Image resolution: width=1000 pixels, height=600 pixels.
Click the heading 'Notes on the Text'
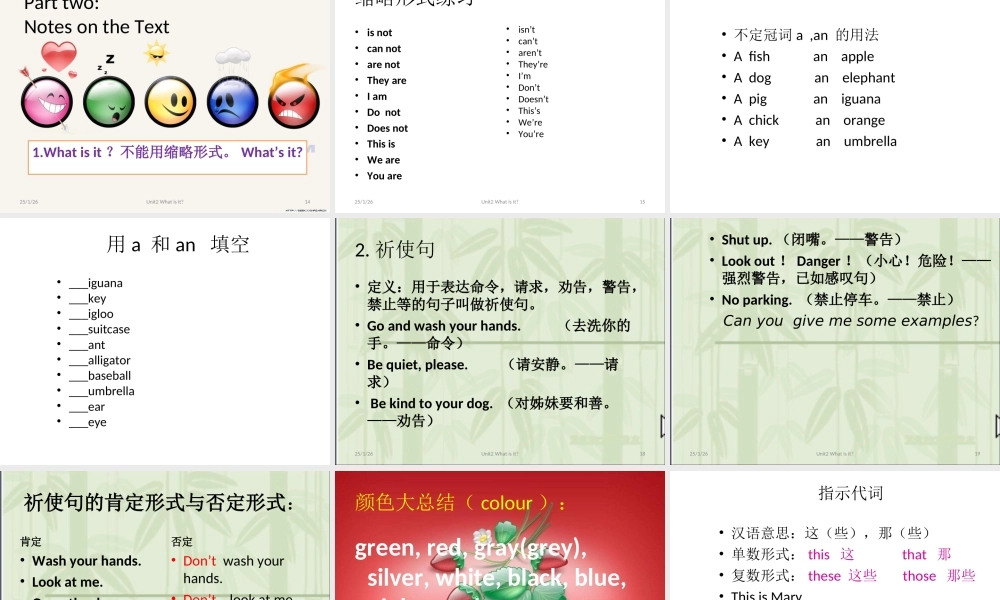(96, 27)
